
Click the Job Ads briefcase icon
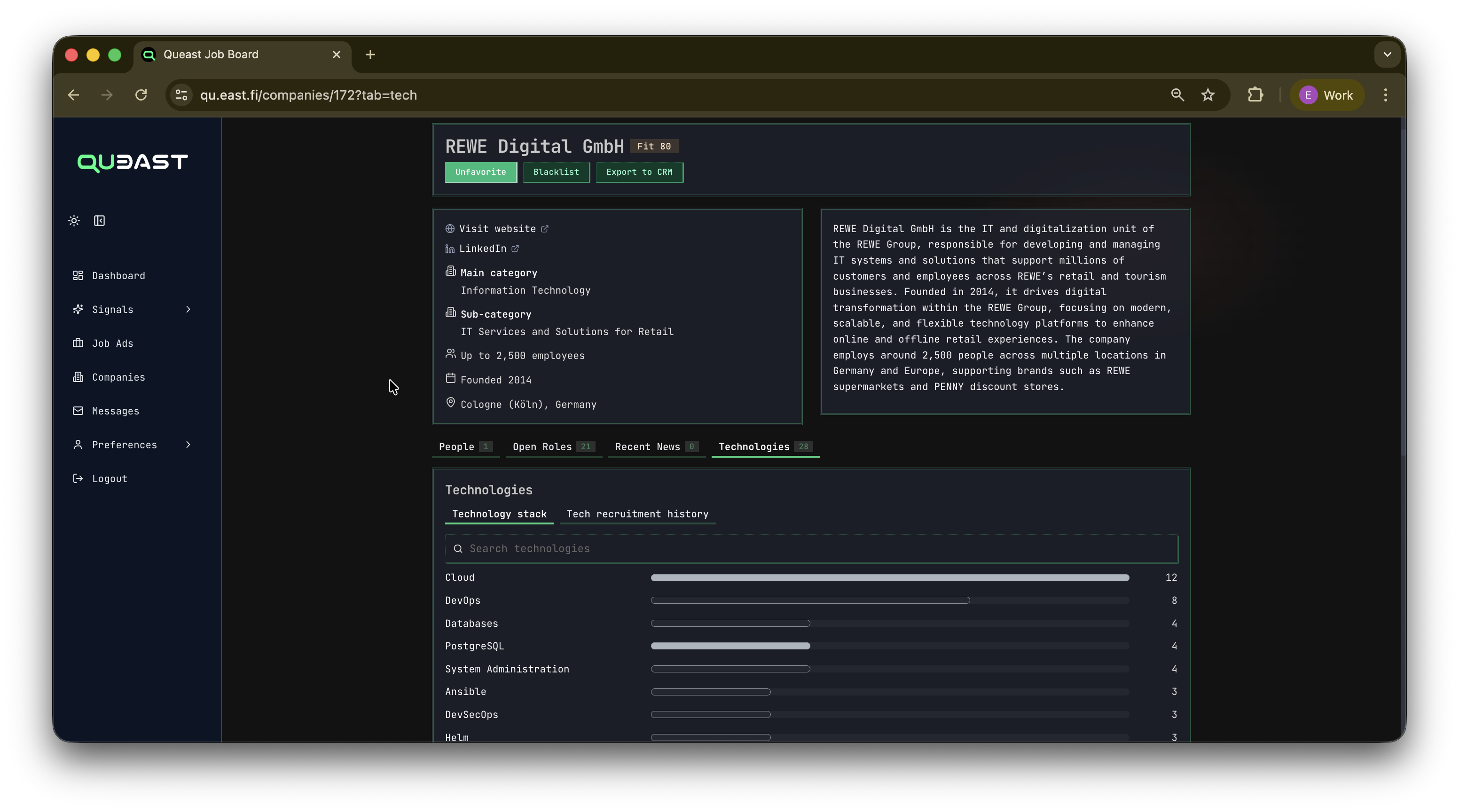78,343
